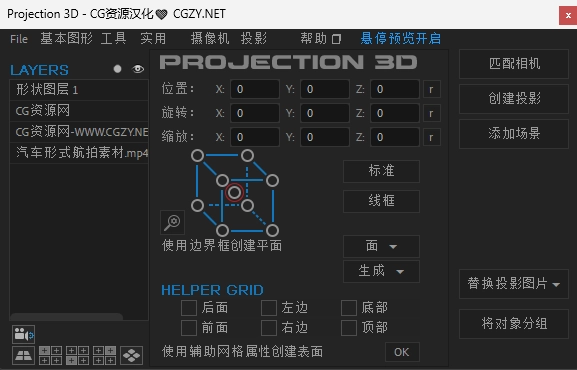
Task: Select view layout with top-left pane highlighted
Action: [x=50, y=355]
